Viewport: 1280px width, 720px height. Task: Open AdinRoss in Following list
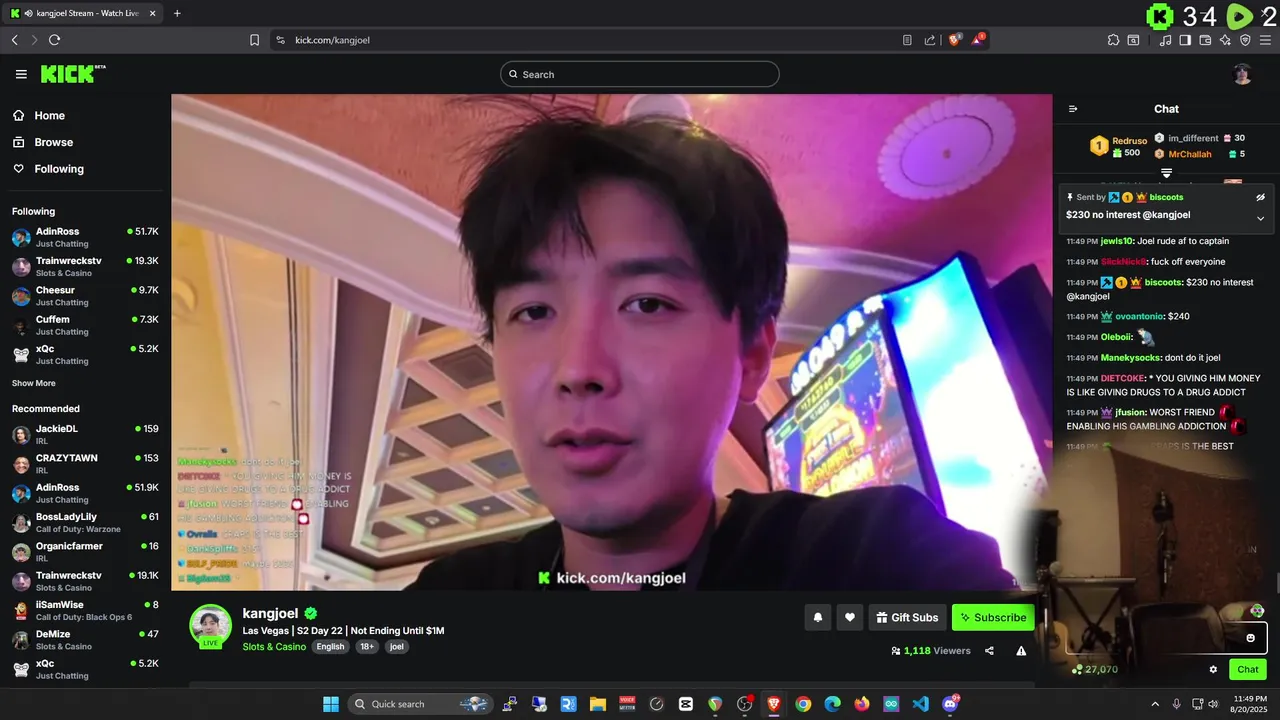85,237
